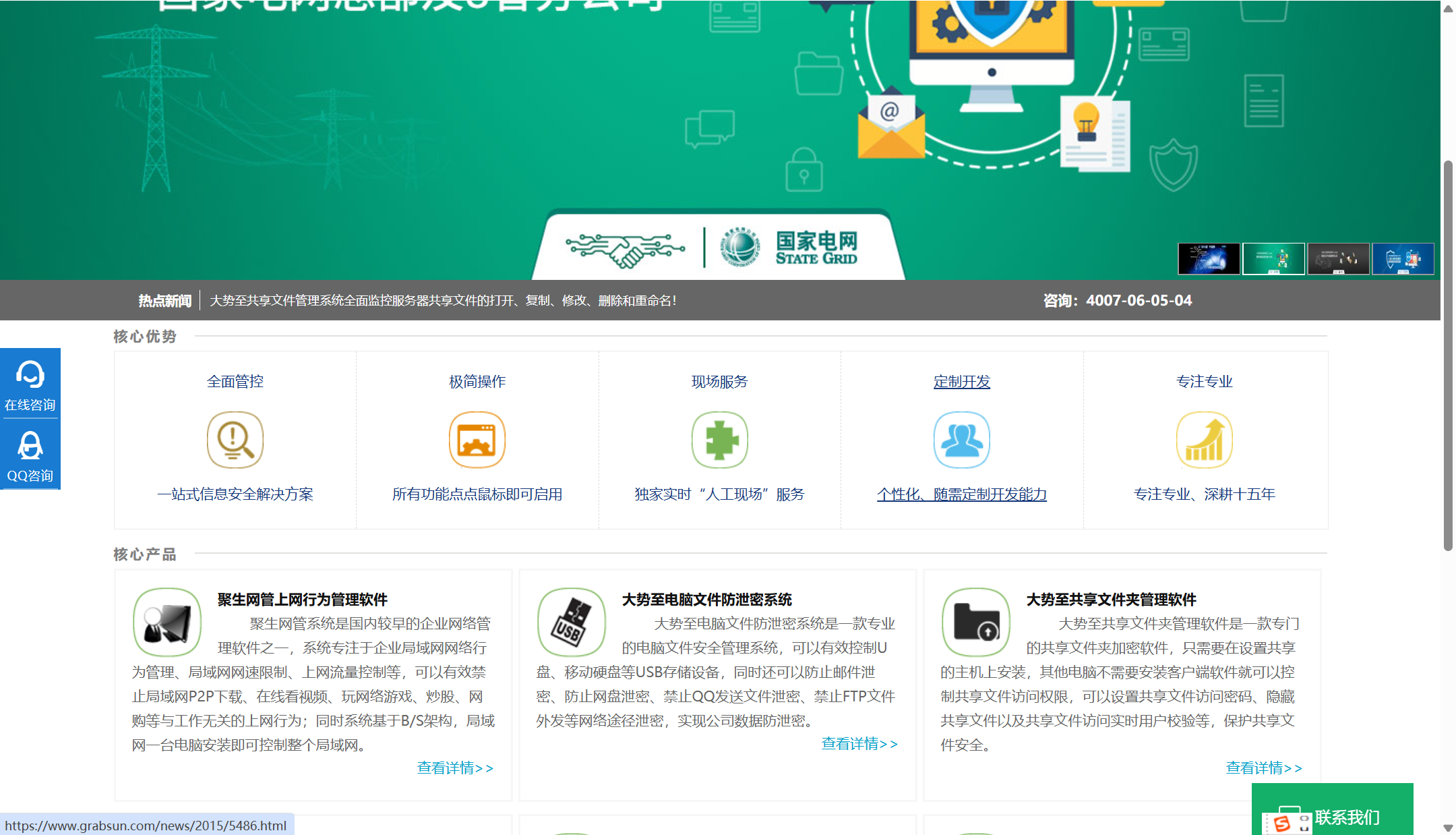The height and width of the screenshot is (835, 1456).
Task: Click the 定制开发 people group icon
Action: [961, 439]
